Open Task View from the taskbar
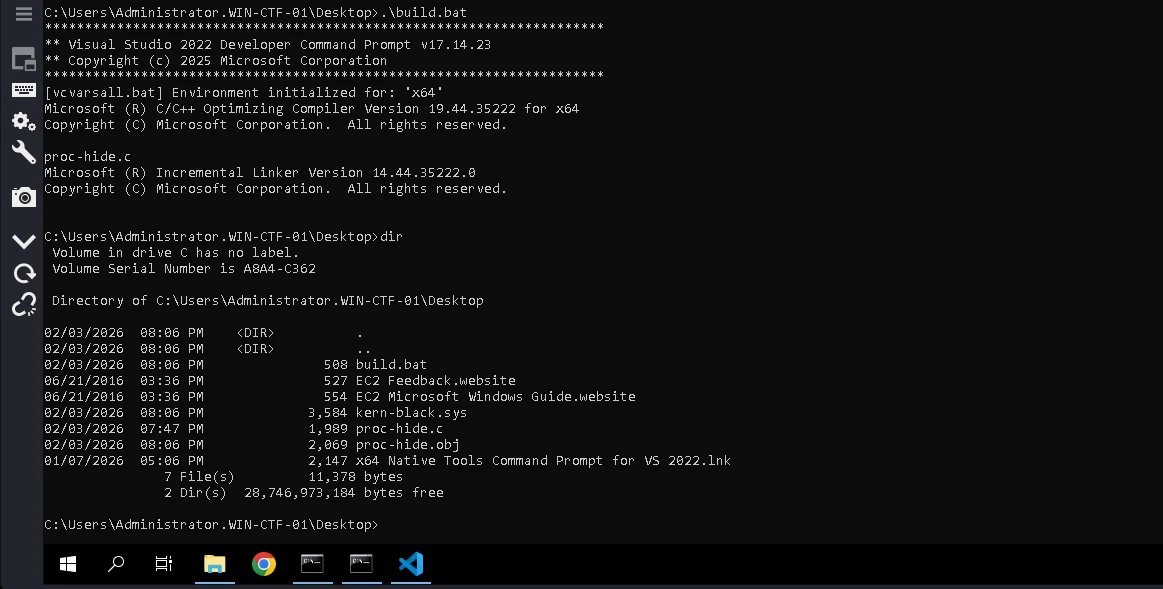The width and height of the screenshot is (1163, 589). tap(164, 564)
